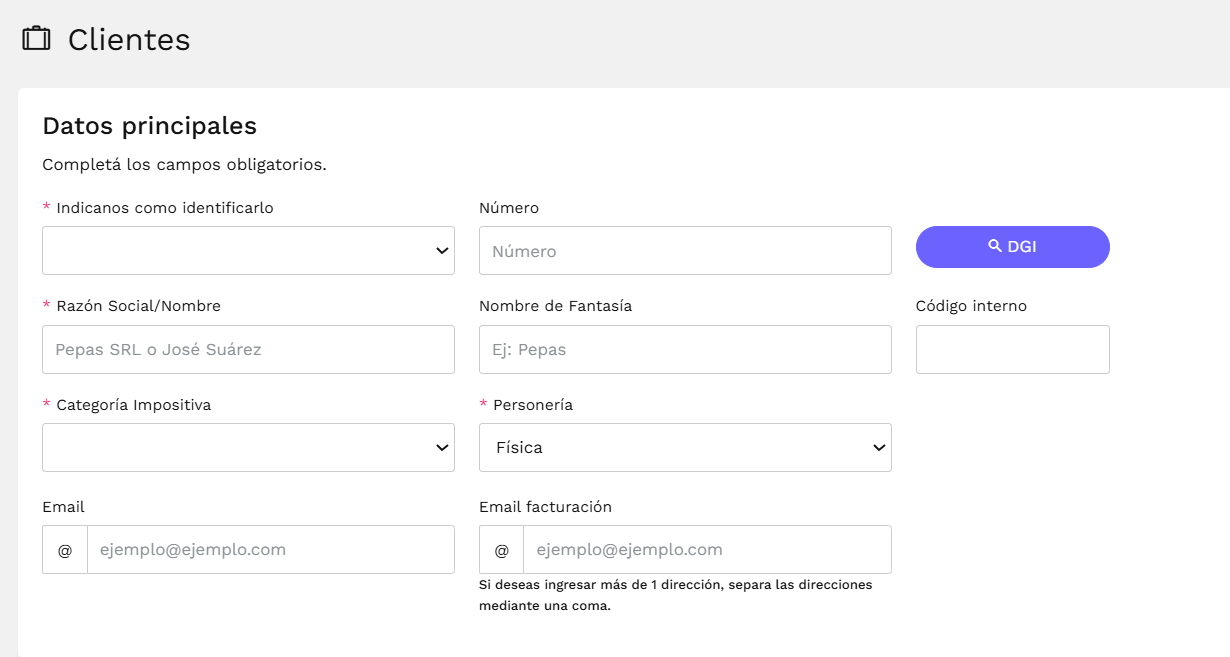
Task: Click the Categoría Impositiva label
Action: 134,405
